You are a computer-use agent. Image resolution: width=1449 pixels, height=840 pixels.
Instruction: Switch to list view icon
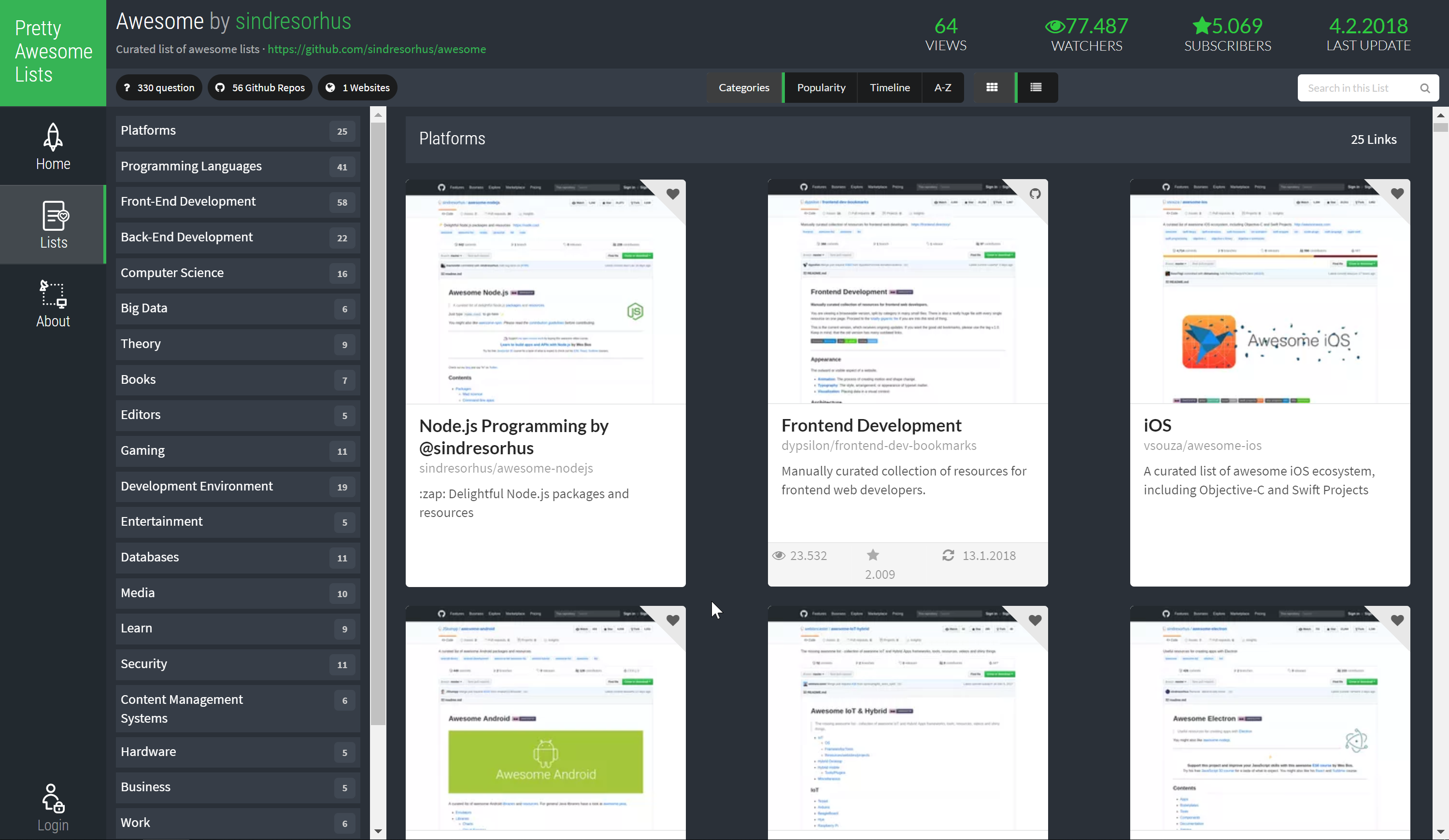(1036, 87)
